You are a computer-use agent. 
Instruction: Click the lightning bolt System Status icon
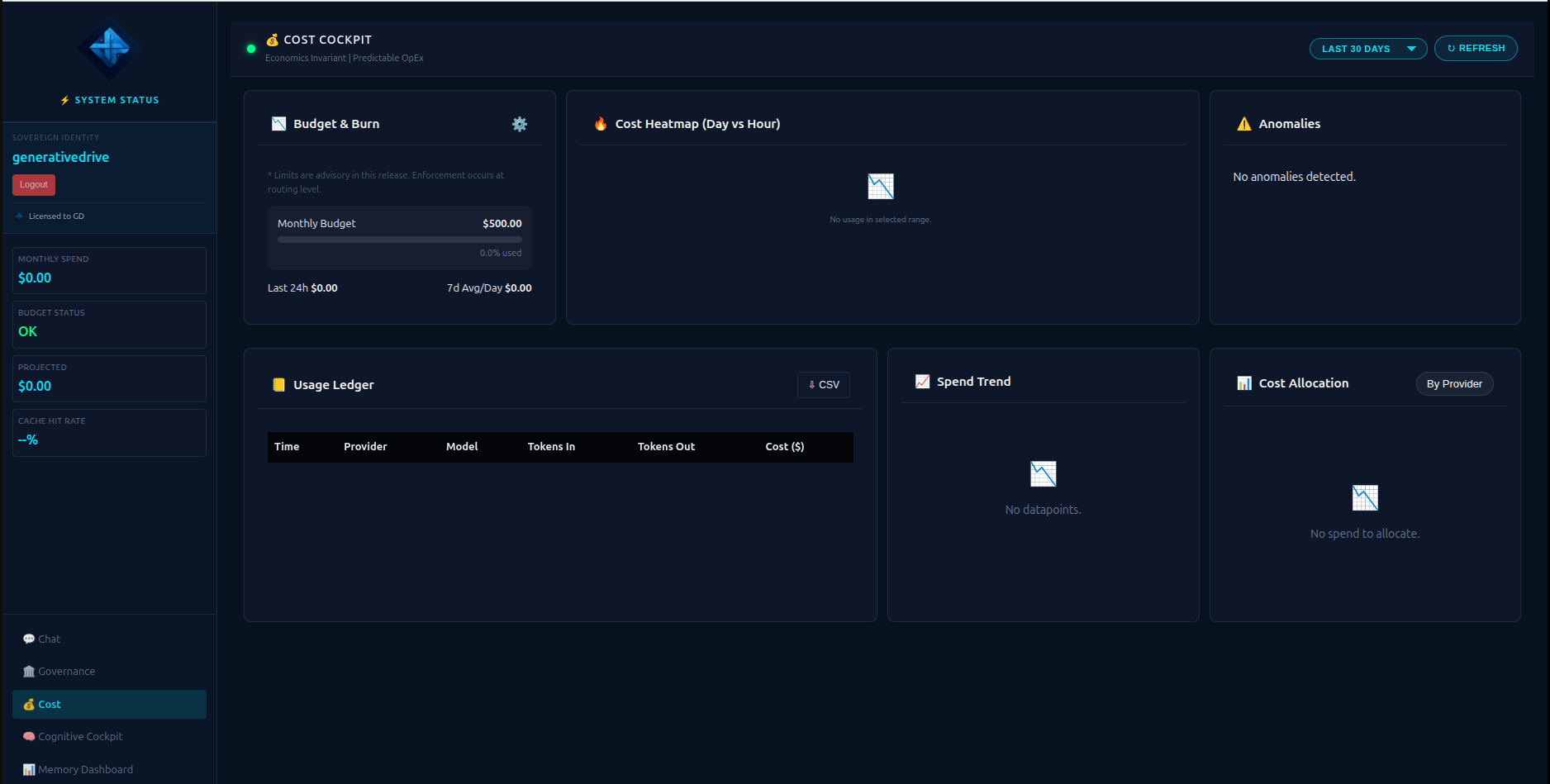(64, 99)
